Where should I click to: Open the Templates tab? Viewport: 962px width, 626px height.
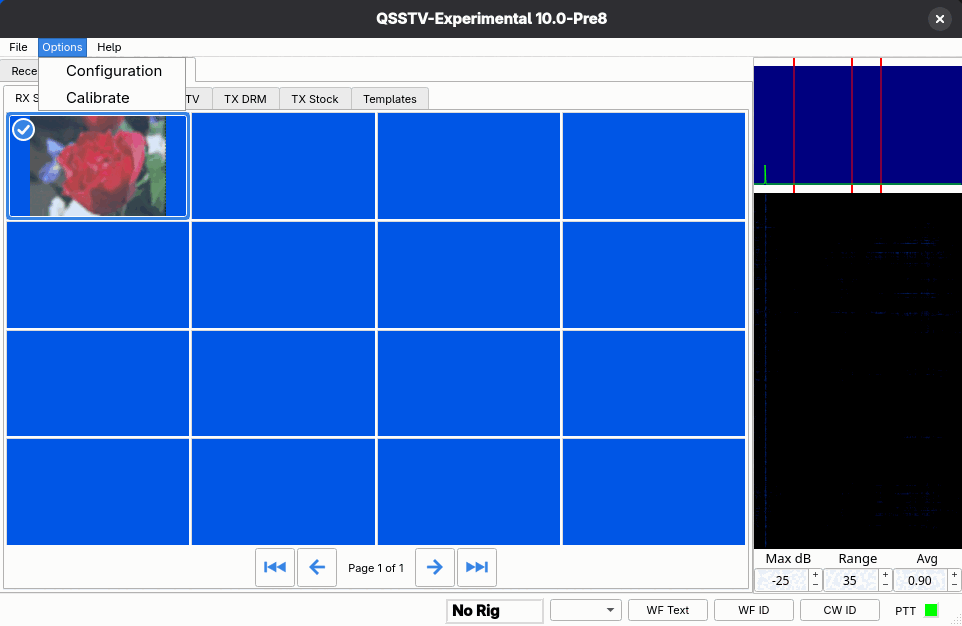[390, 99]
